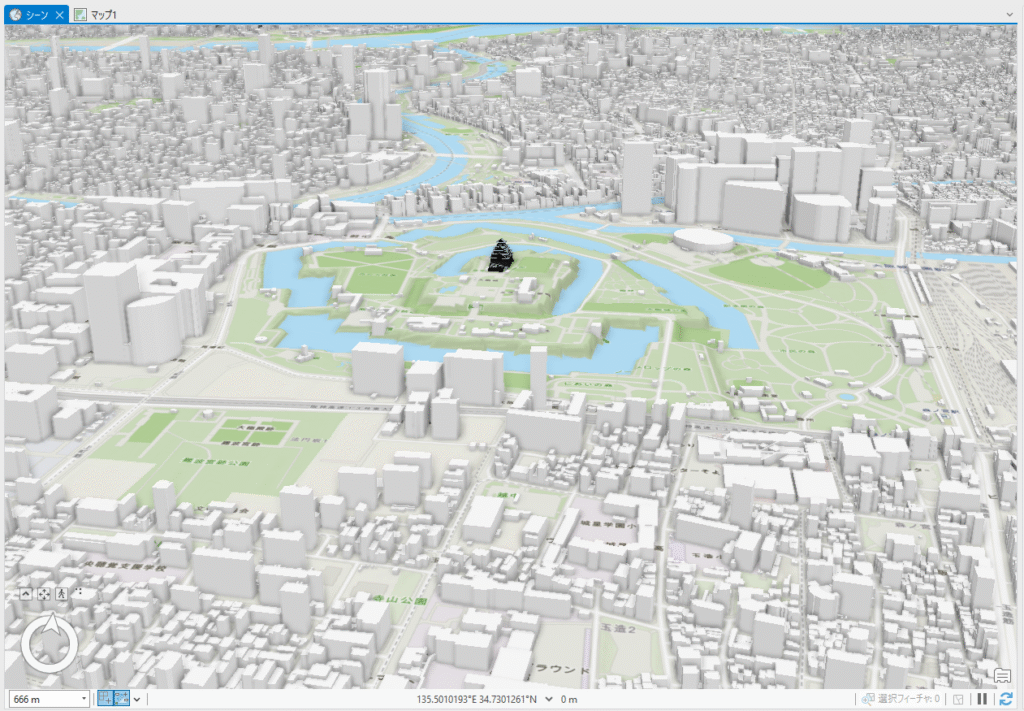
Task: Click the full extent icon above the compass
Action: [x=45, y=594]
